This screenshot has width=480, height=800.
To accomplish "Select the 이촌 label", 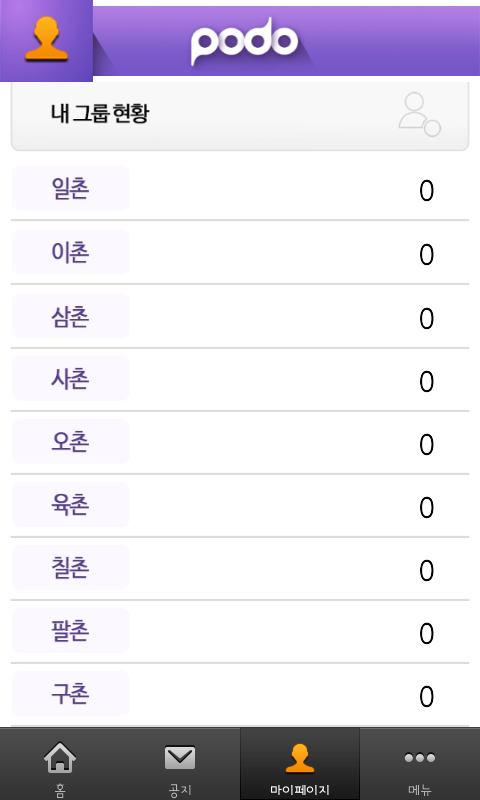I will [x=70, y=252].
